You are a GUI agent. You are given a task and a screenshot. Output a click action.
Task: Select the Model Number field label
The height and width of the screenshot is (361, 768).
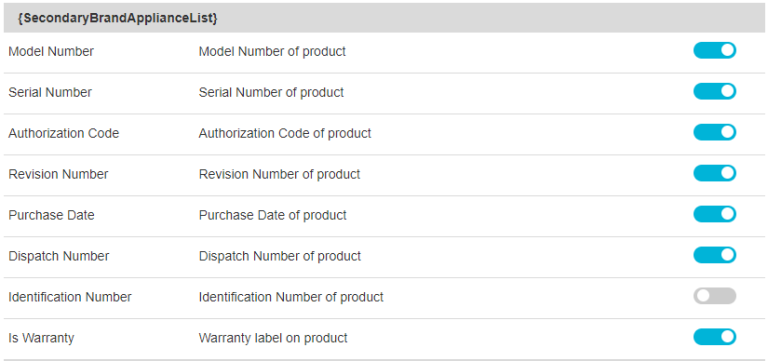click(x=51, y=51)
